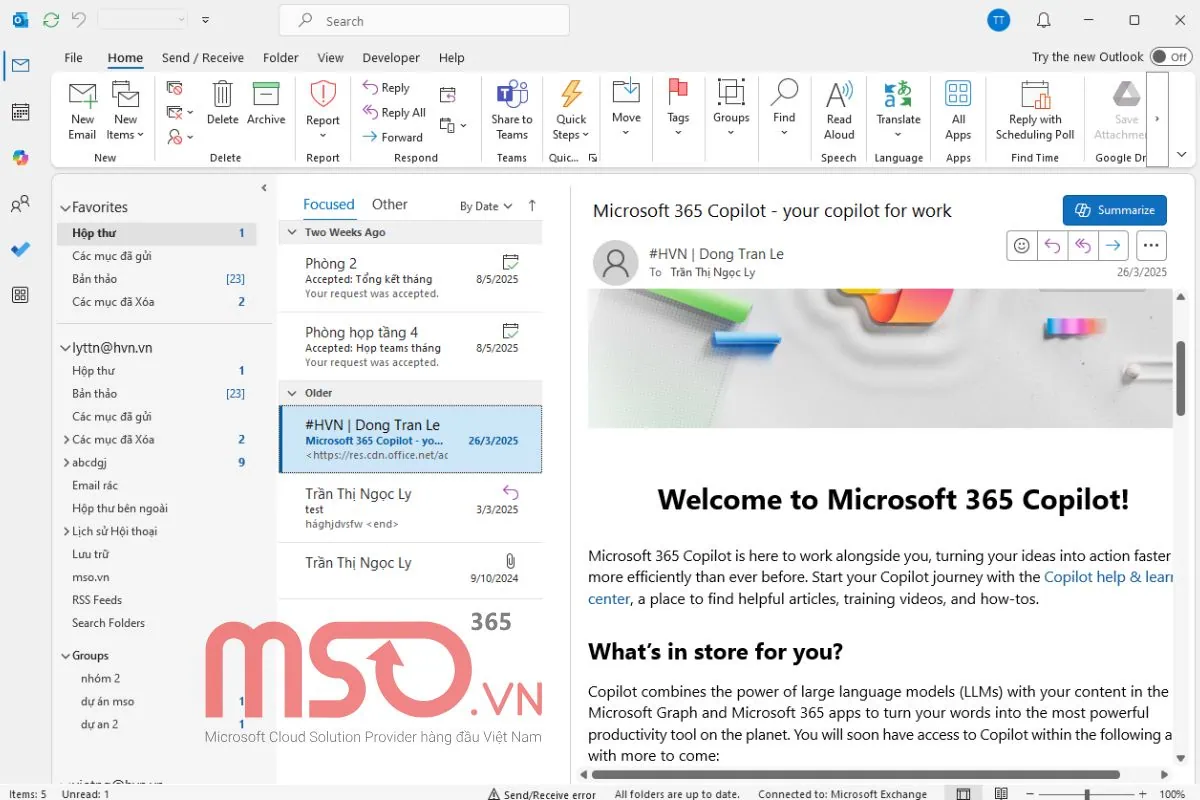Reverse sort order with the arrow

click(532, 205)
